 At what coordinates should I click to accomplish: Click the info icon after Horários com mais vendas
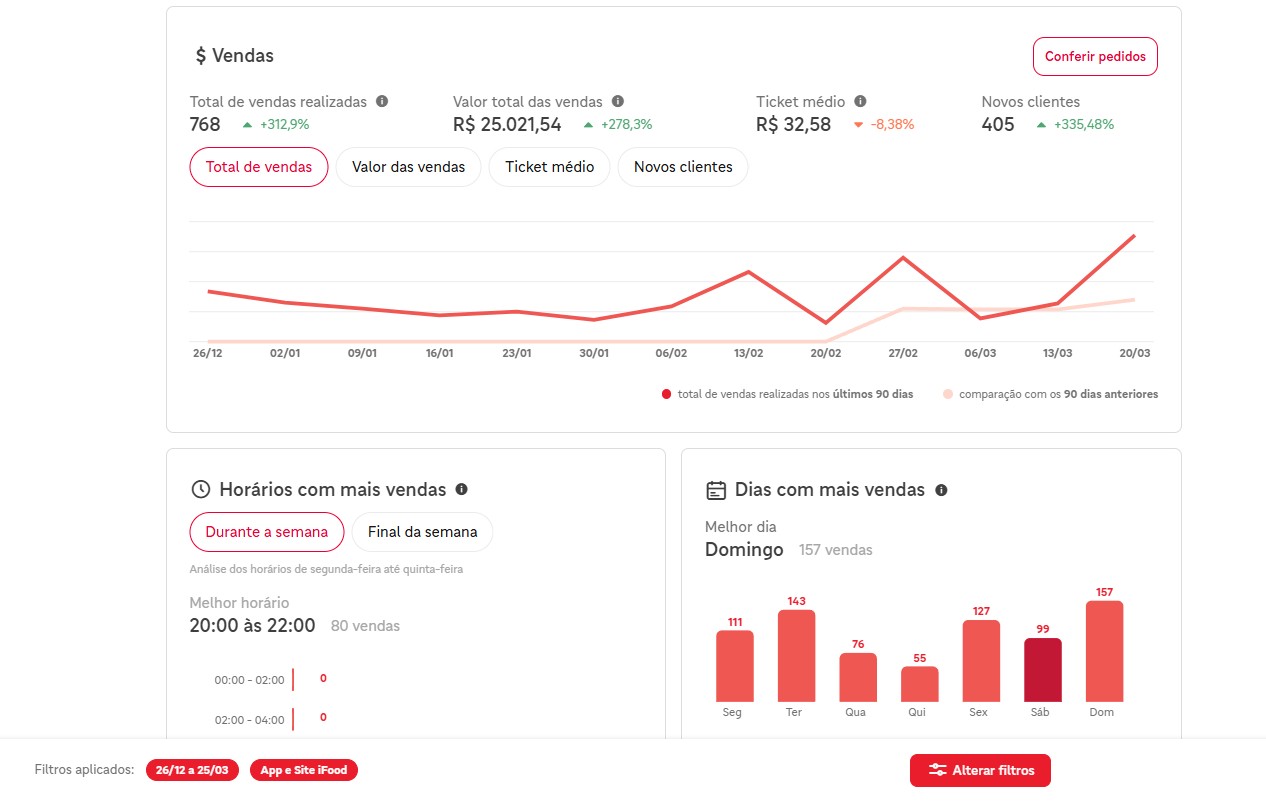pyautogui.click(x=461, y=490)
